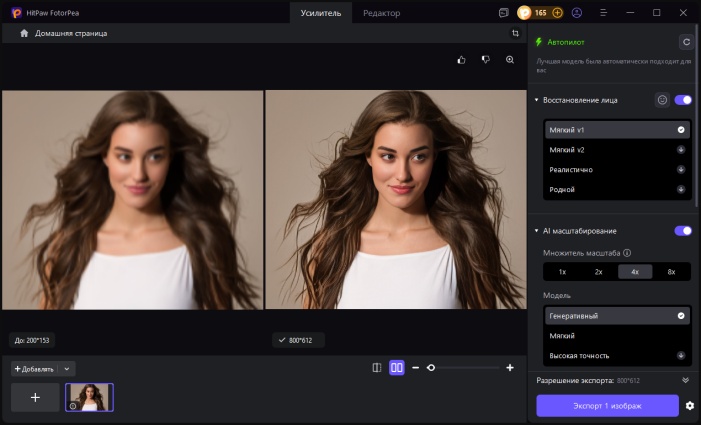Open the user account profile icon
The width and height of the screenshot is (701, 425).
click(576, 13)
